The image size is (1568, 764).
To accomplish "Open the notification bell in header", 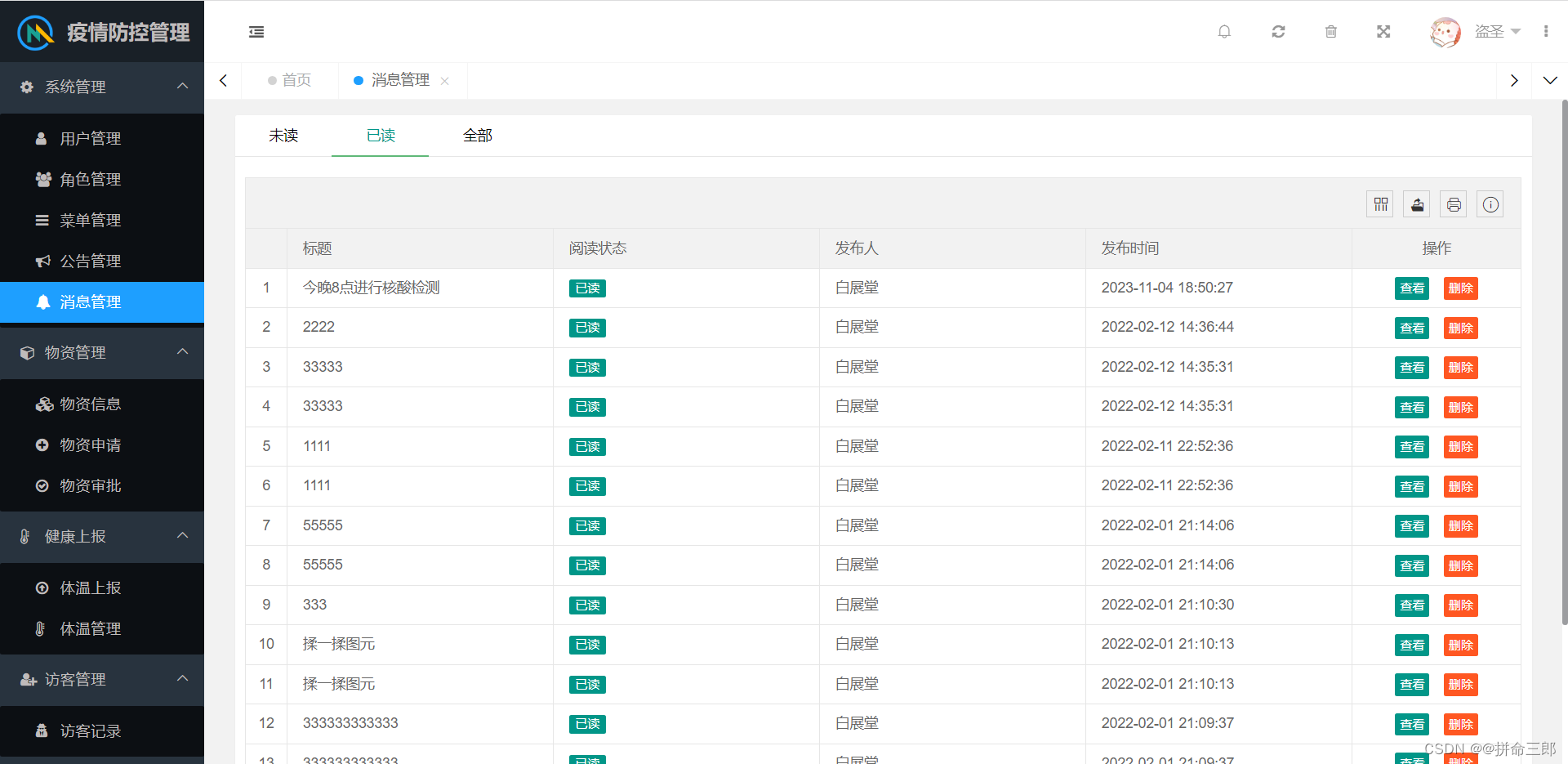I will pos(1224,32).
